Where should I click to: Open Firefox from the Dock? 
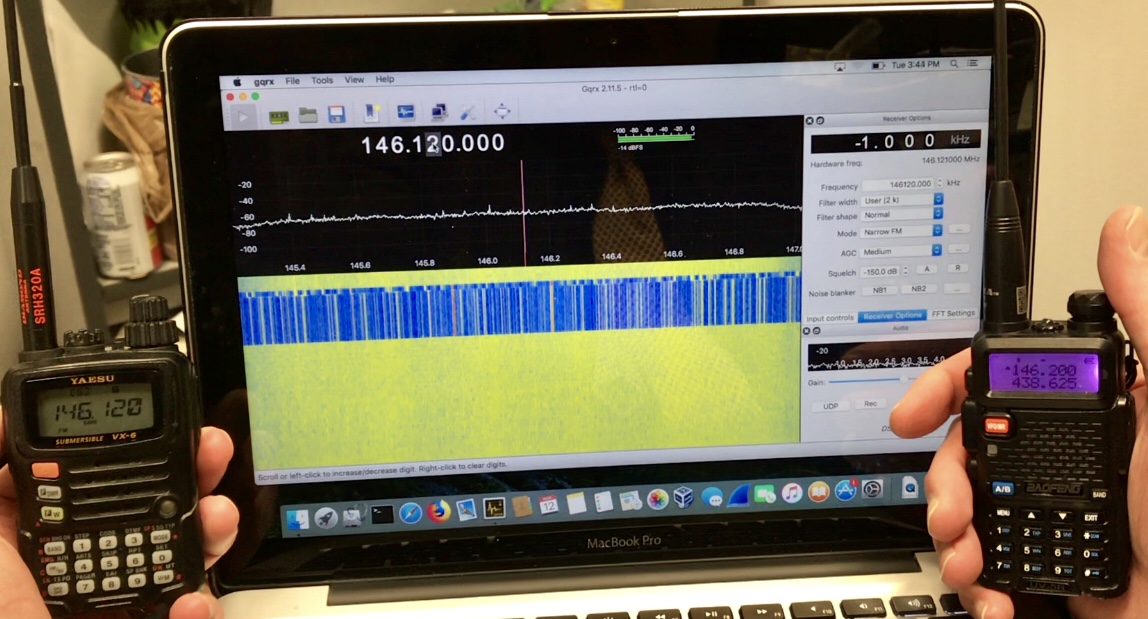(x=439, y=511)
